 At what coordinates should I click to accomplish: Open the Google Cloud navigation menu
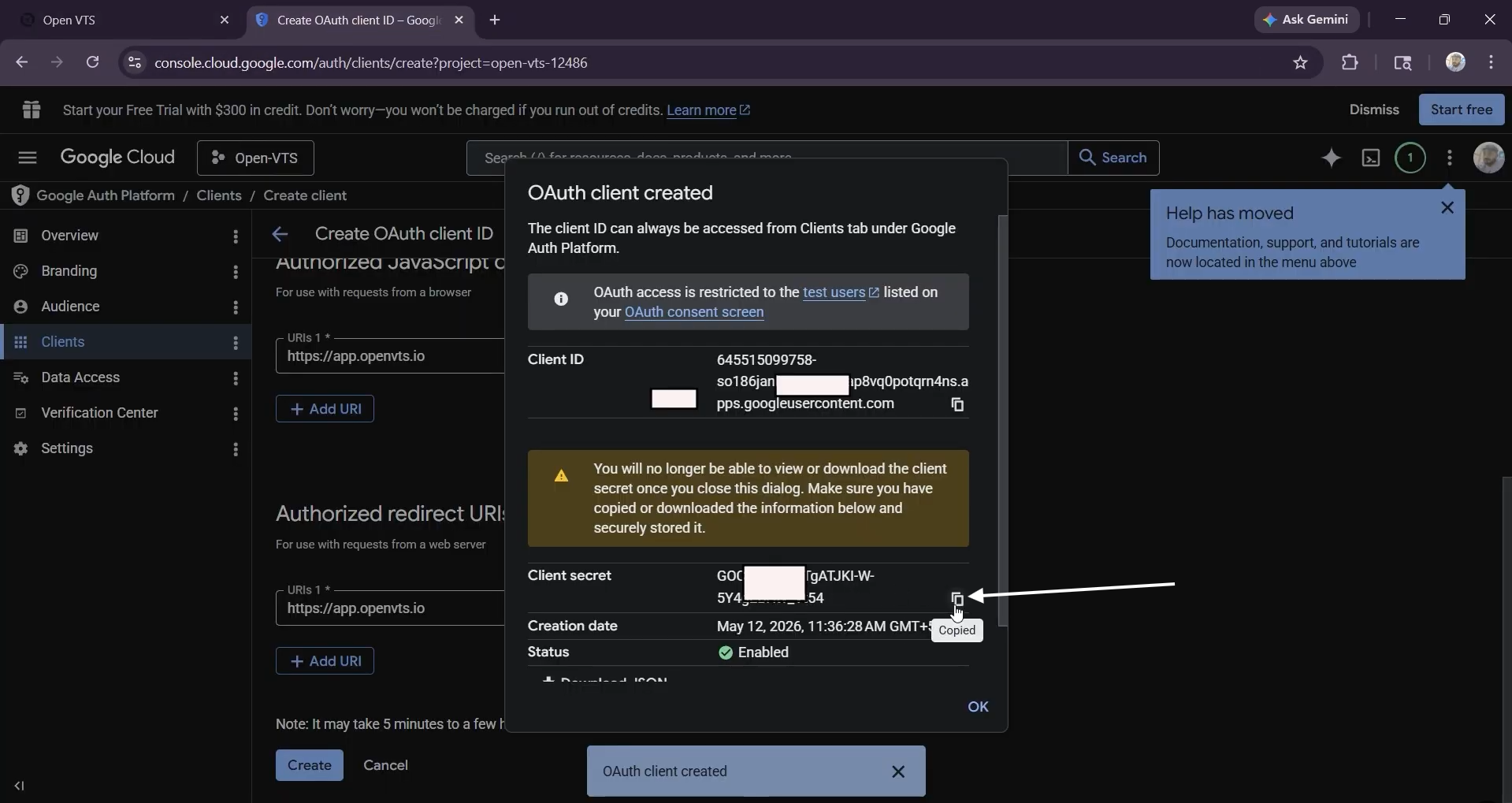28,158
